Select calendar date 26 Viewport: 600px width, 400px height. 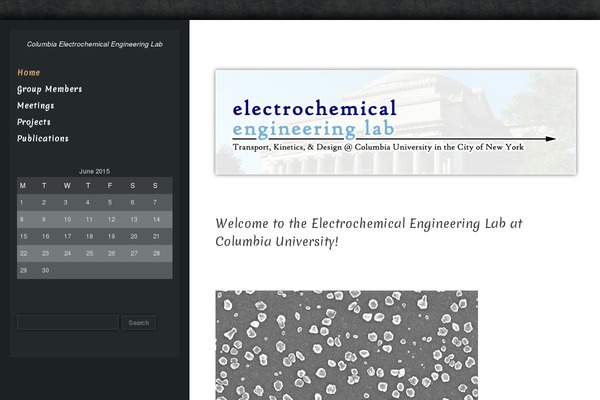pyautogui.click(x=111, y=253)
